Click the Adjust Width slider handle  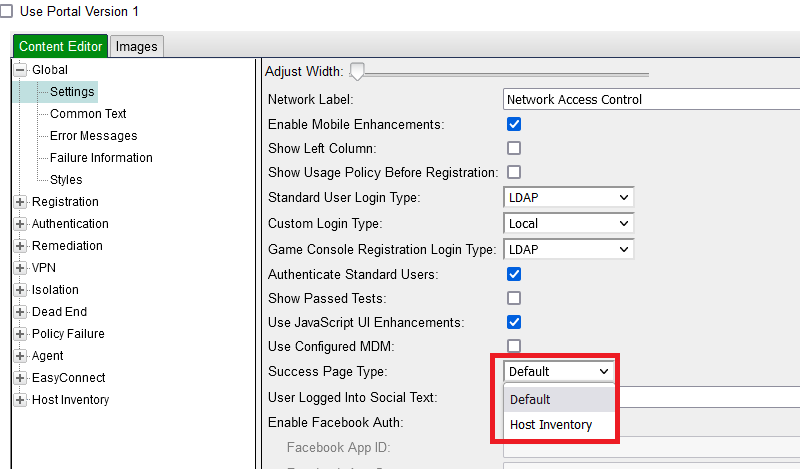[357, 71]
